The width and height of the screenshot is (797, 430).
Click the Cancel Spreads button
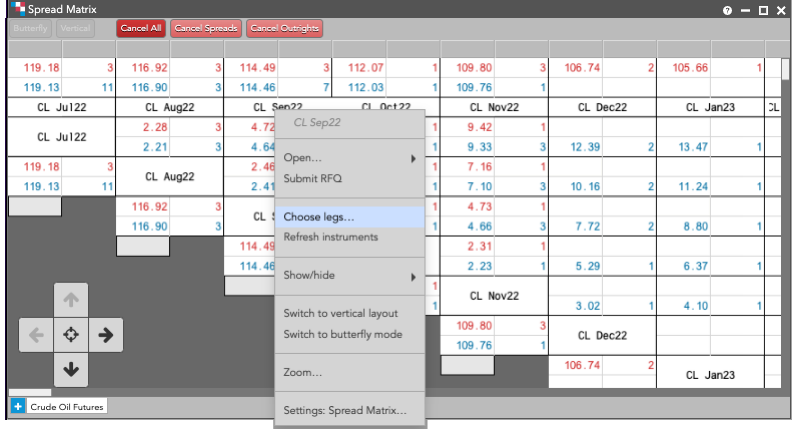(206, 28)
